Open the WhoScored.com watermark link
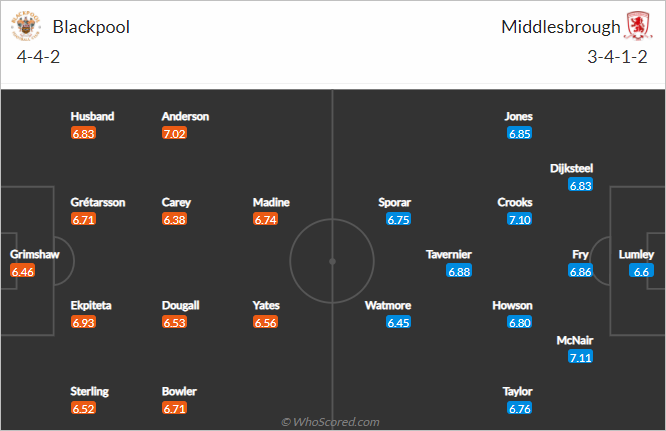 coord(330,422)
